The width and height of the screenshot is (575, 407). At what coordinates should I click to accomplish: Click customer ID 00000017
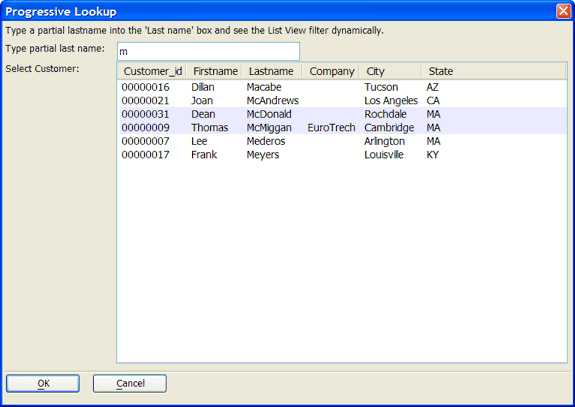tap(146, 155)
